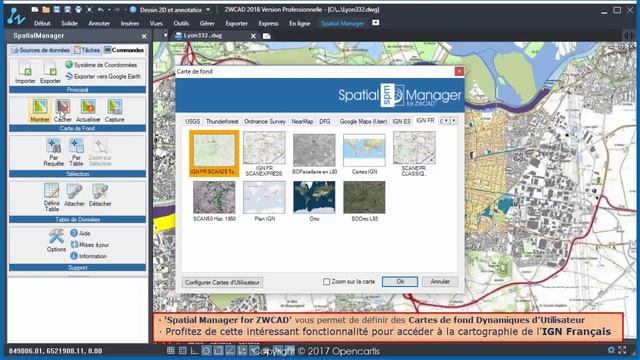The image size is (640, 360).
Task: Enable Zoom sur la carte checkbox
Action: click(x=327, y=282)
